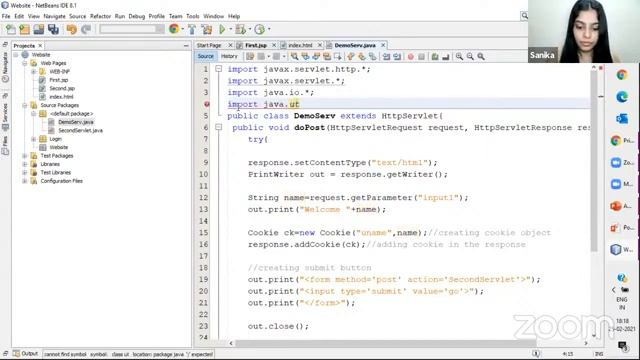Switch to the index.html editor tab
640x360 pixels.
click(x=300, y=45)
